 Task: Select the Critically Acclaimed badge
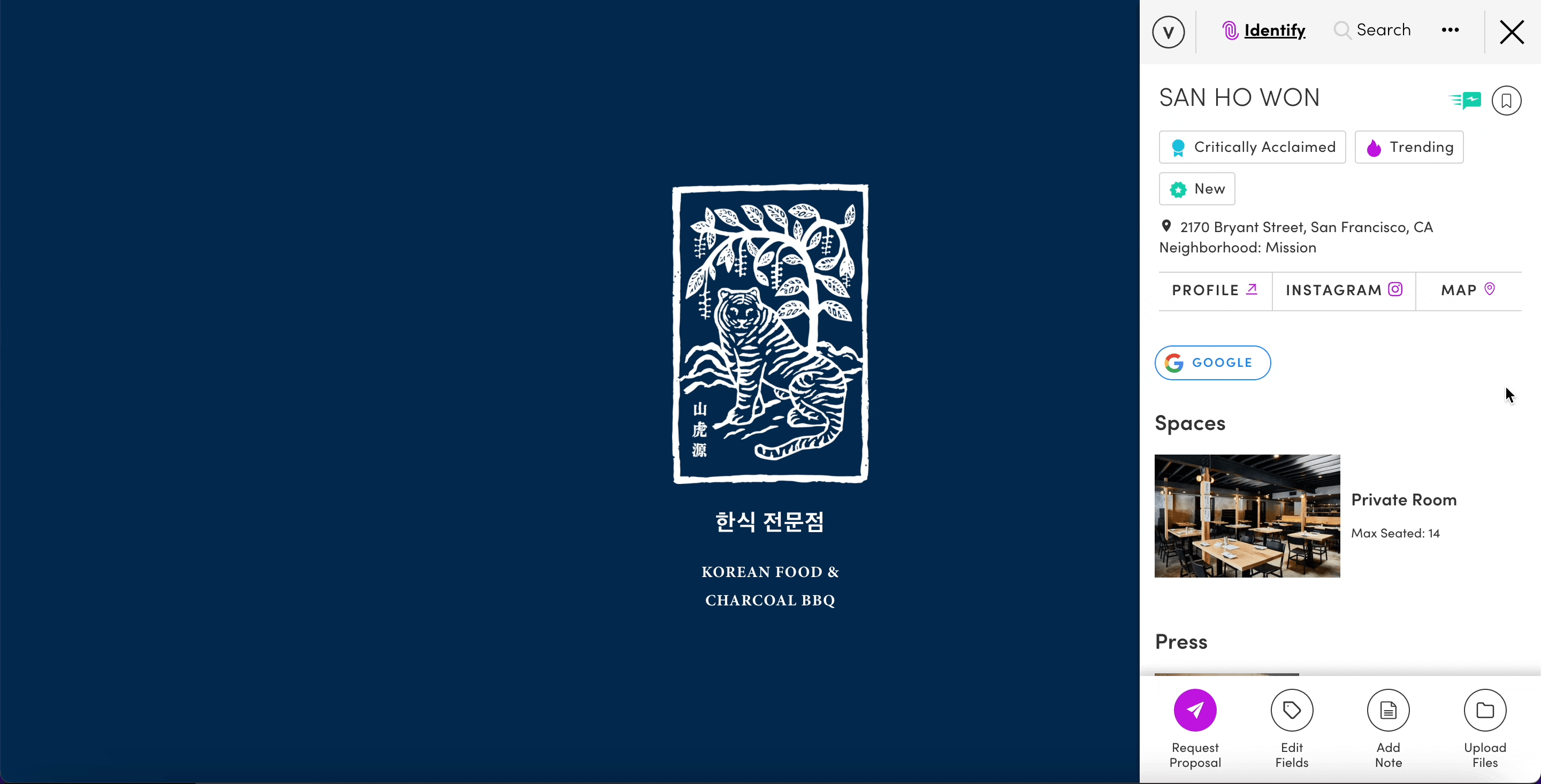click(1252, 147)
